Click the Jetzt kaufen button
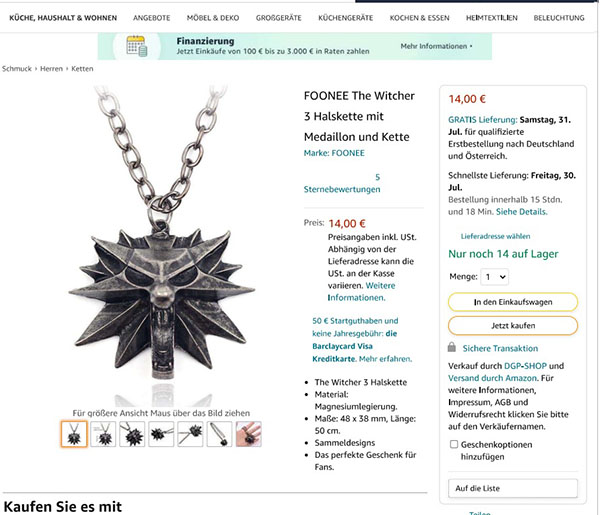The height and width of the screenshot is (515, 600). tap(513, 326)
